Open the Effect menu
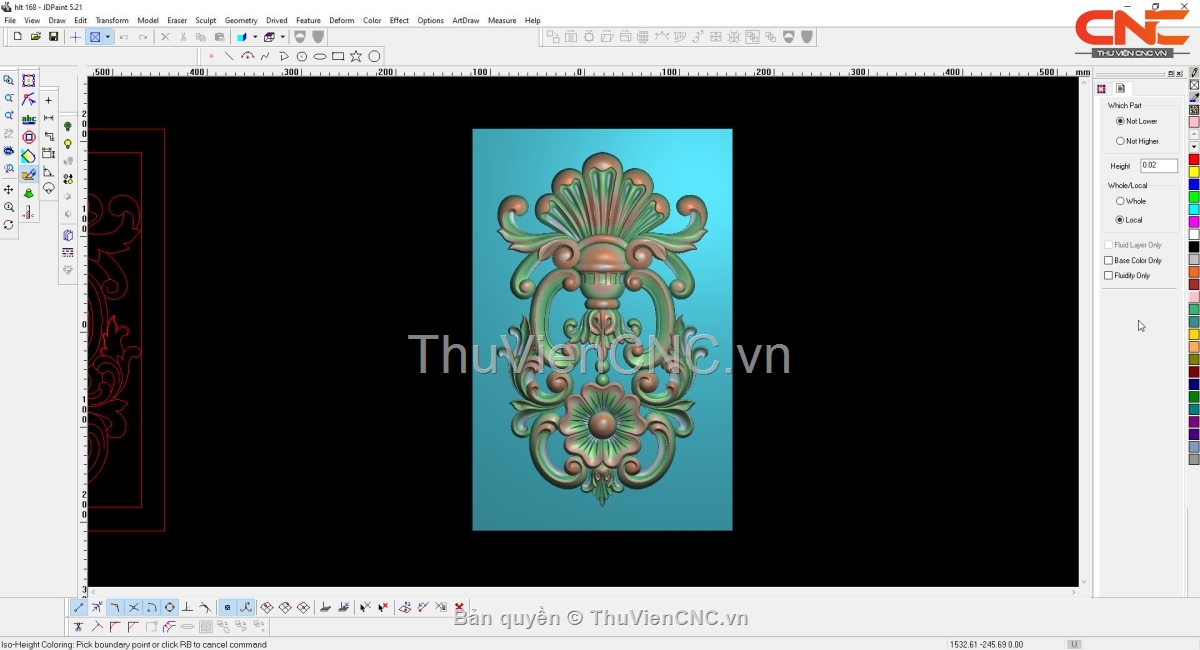Screen dimensions: 1200x650 click(x=399, y=20)
